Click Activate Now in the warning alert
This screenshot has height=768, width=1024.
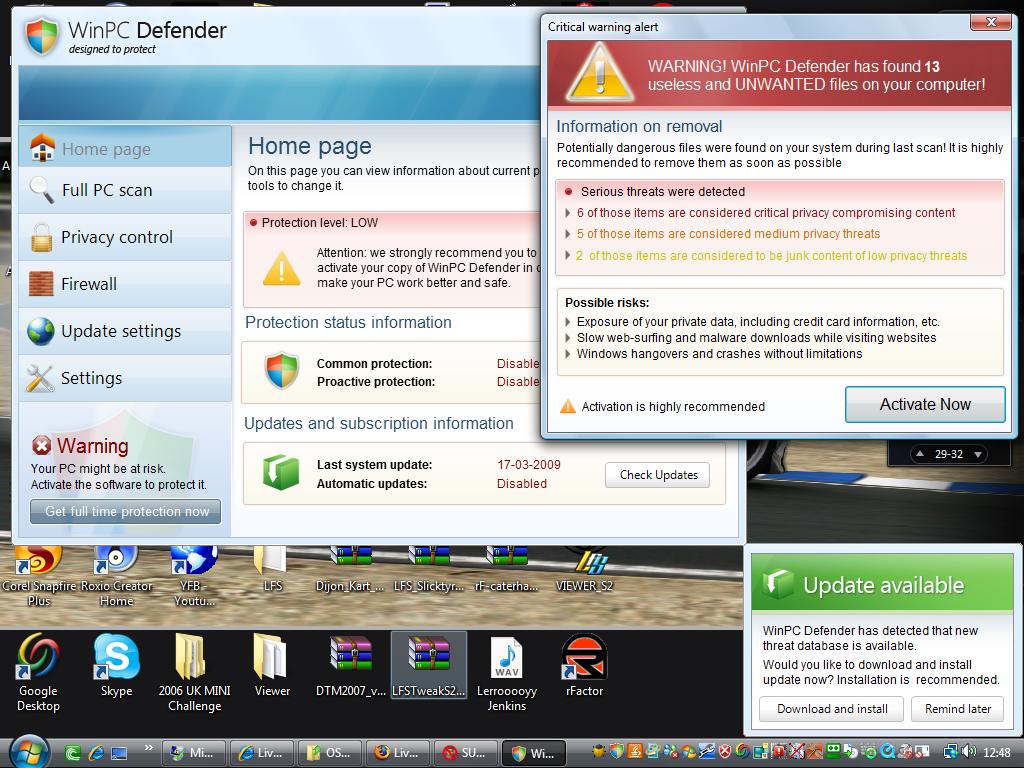point(925,404)
